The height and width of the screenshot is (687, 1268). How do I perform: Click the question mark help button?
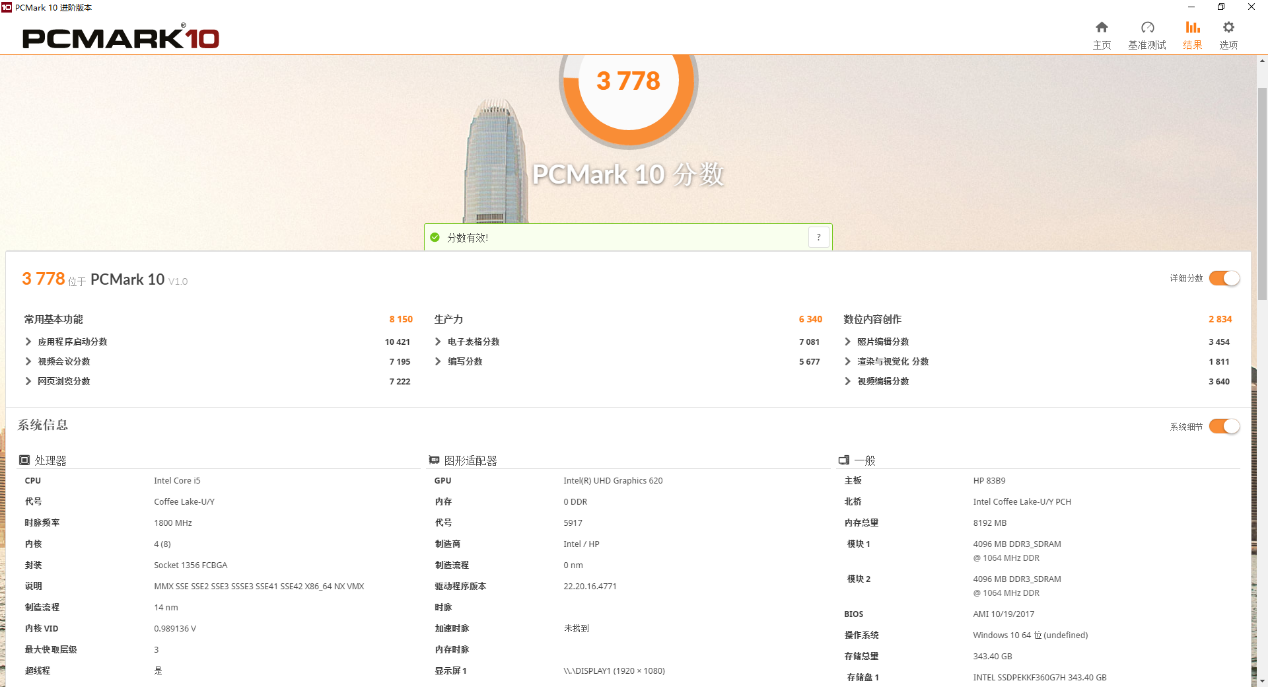pos(818,237)
